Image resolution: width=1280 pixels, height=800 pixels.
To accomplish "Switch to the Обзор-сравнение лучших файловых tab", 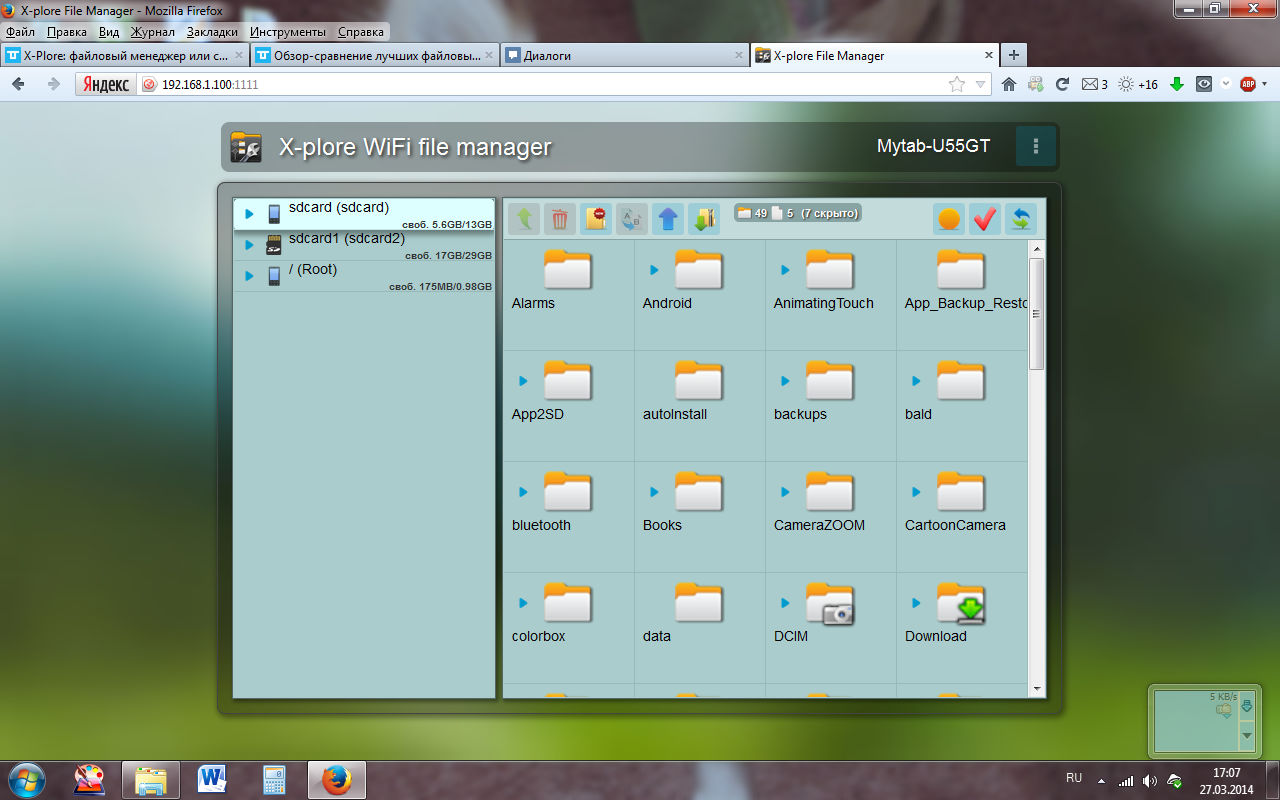I will (x=374, y=55).
